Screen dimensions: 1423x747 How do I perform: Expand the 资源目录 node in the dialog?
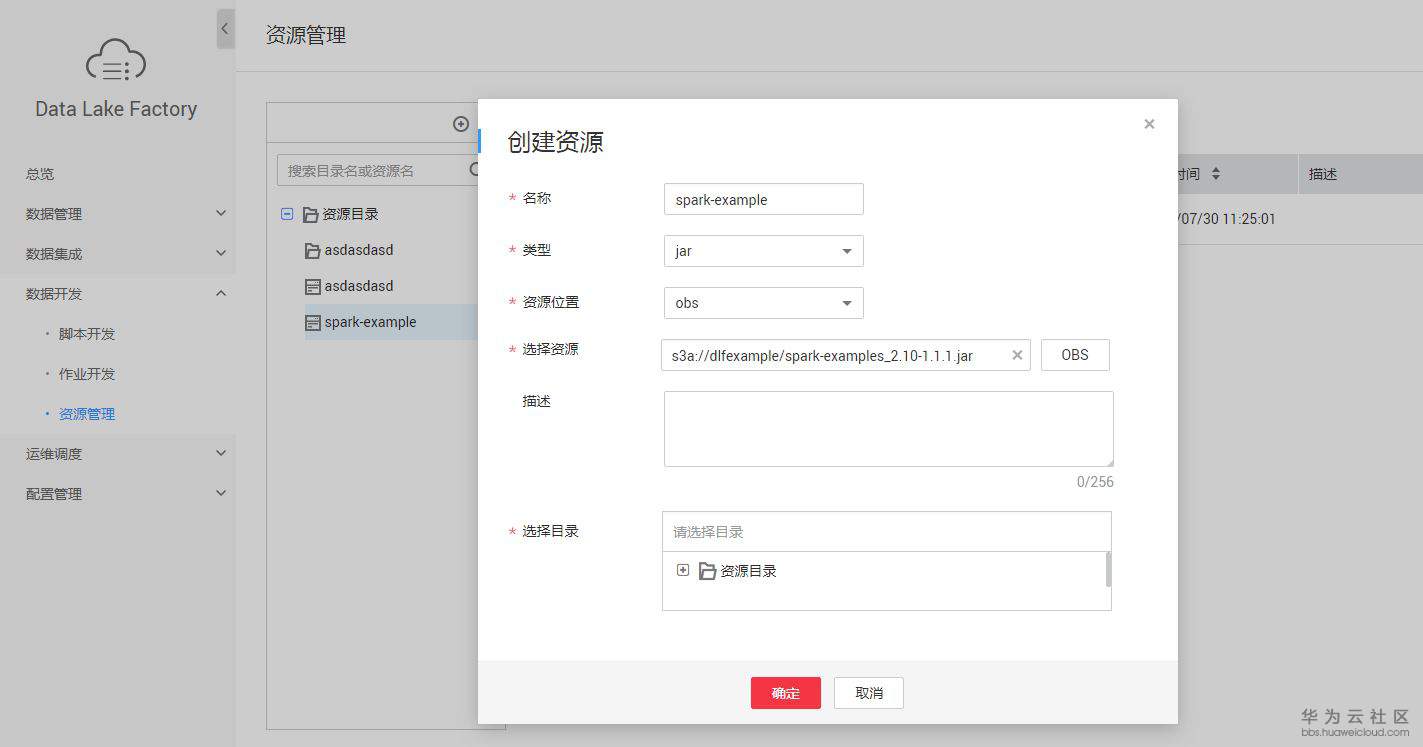click(x=683, y=570)
